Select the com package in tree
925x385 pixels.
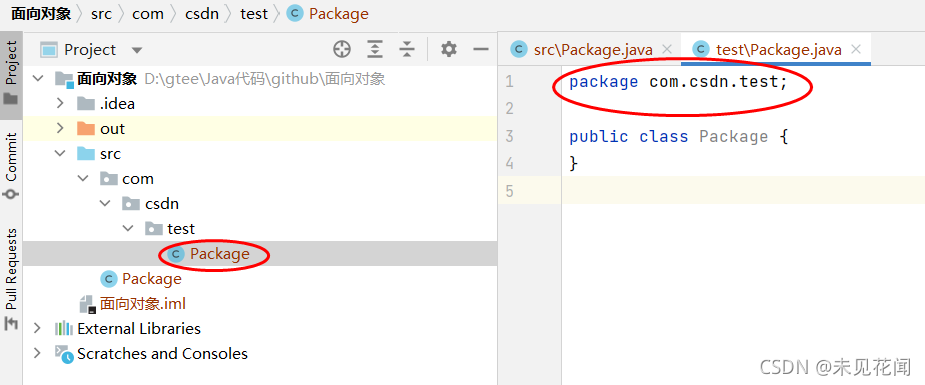click(138, 179)
